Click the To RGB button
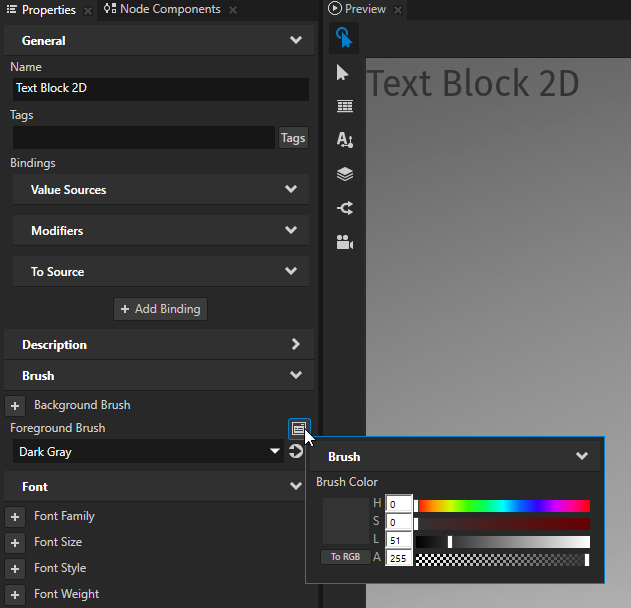Screen dimensions: 631x608 (345, 557)
